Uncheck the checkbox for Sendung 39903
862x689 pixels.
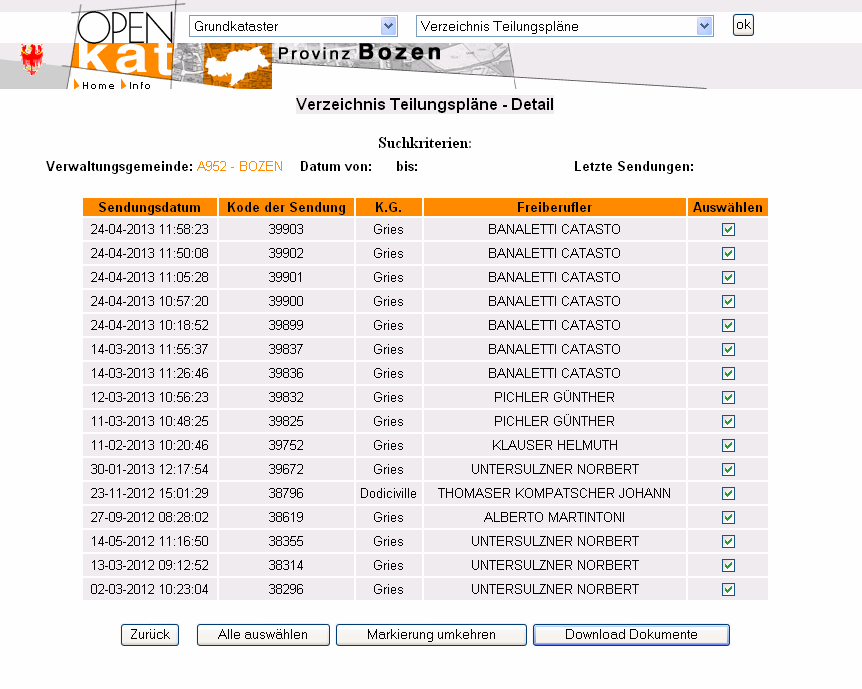(728, 229)
